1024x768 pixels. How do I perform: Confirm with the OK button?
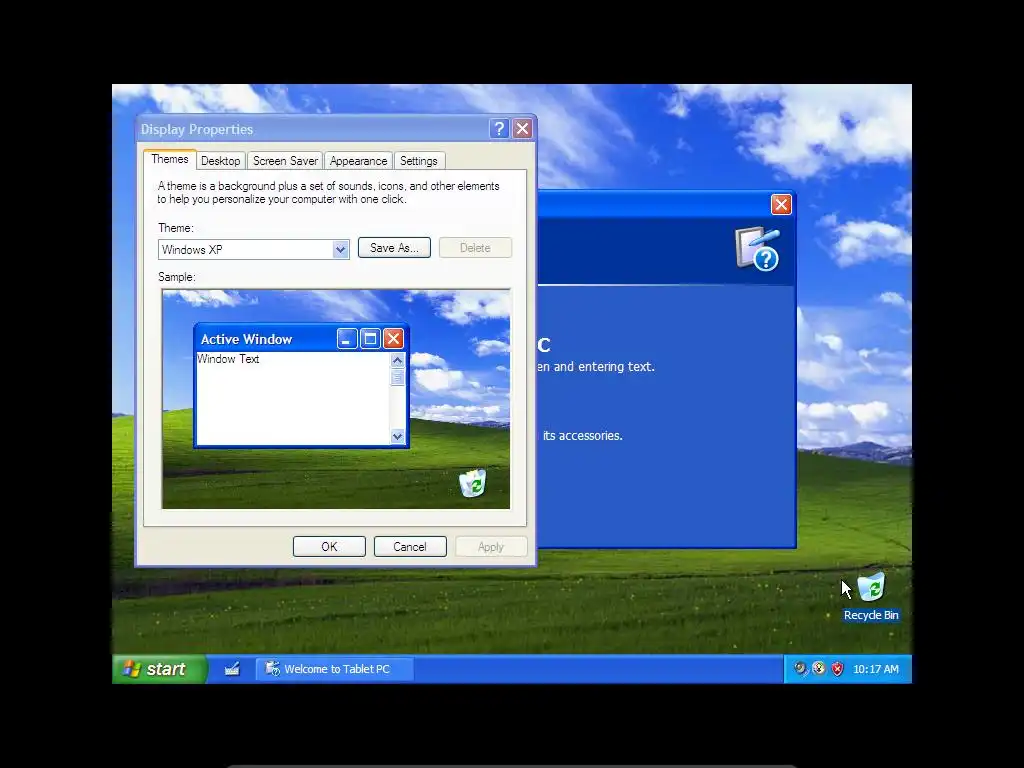[329, 547]
